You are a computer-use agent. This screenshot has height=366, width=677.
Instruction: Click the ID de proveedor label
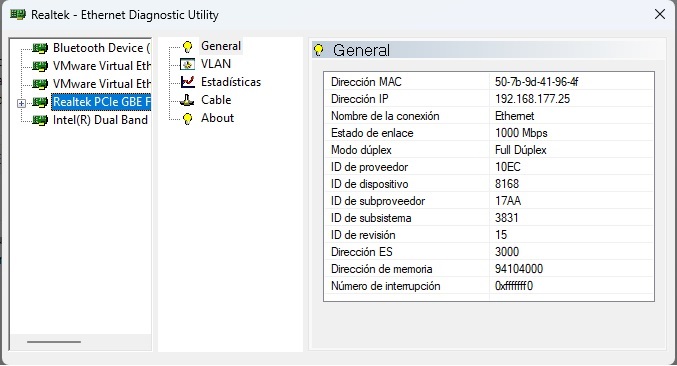(x=370, y=167)
